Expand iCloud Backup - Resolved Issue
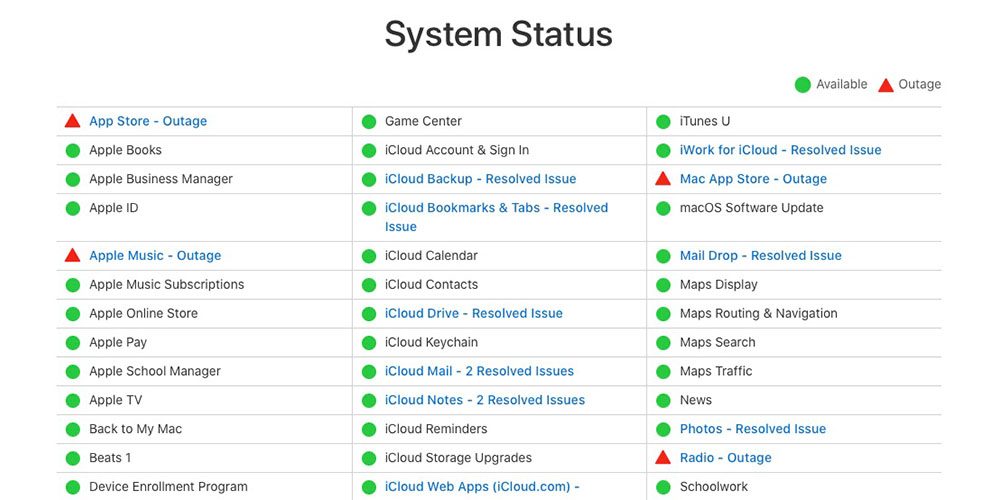The height and width of the screenshot is (500, 1000). pyautogui.click(x=480, y=179)
